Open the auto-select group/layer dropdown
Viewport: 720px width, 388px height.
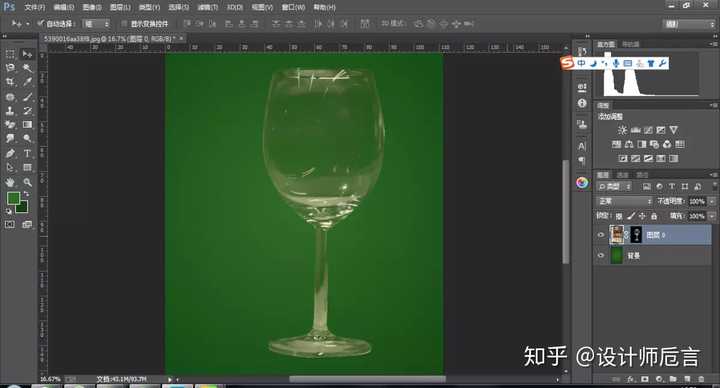pos(96,23)
